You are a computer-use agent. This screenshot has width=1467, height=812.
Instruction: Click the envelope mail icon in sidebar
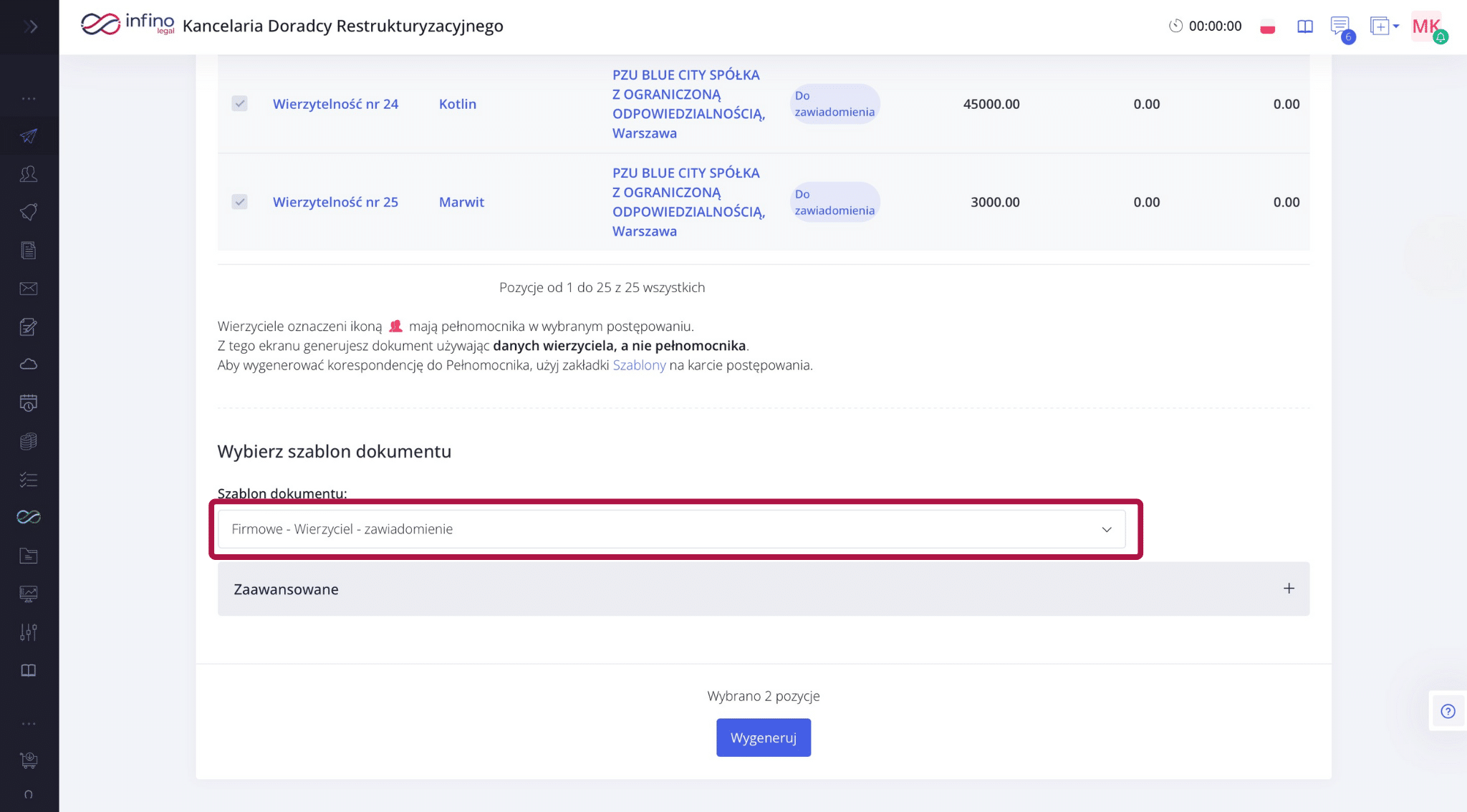(29, 289)
